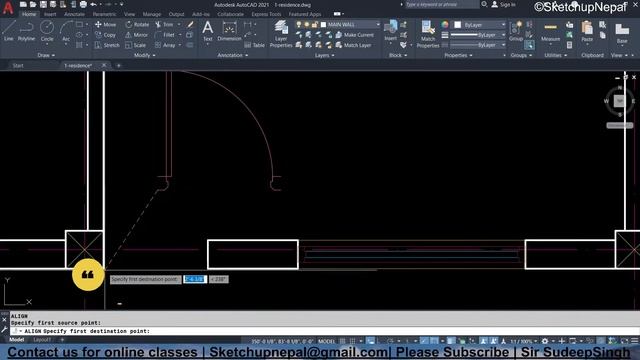
Task: Click the Plot printer icon
Action: pos(83,4)
